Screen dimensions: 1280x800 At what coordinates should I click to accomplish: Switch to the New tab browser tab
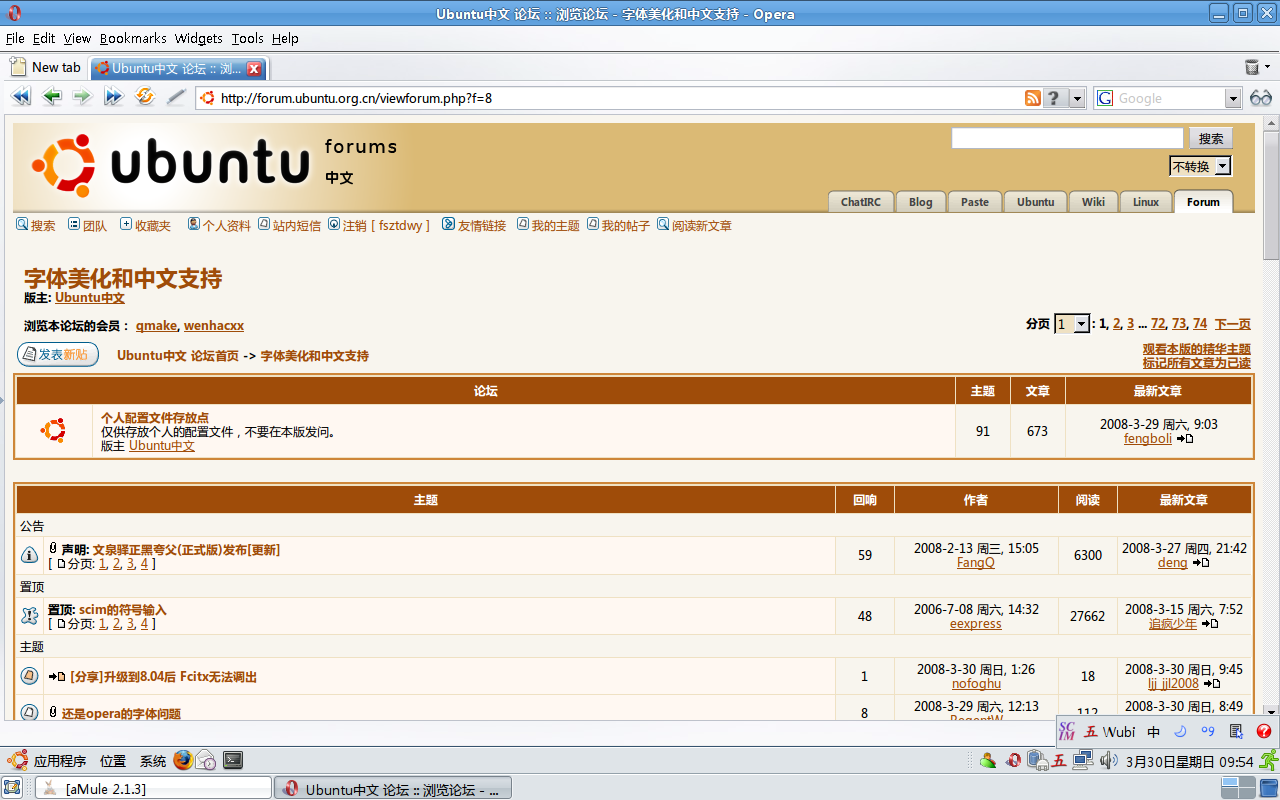46,67
